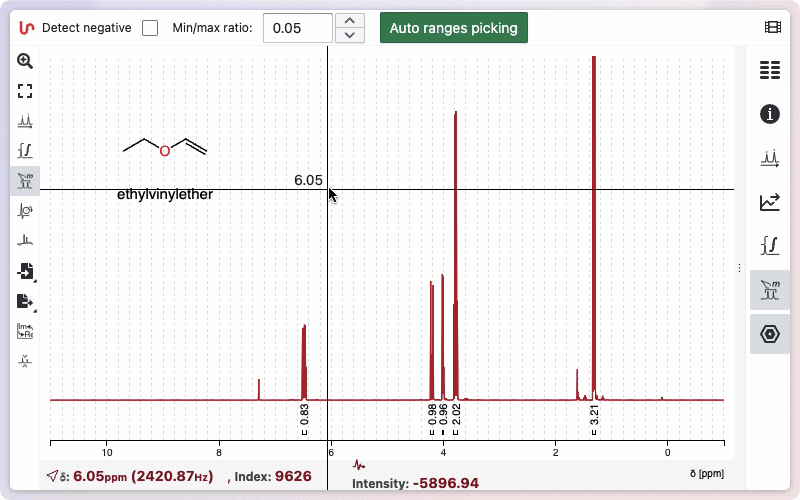Open the Import file dropdown
Viewport: 800px width, 500px height.
click(x=25, y=271)
